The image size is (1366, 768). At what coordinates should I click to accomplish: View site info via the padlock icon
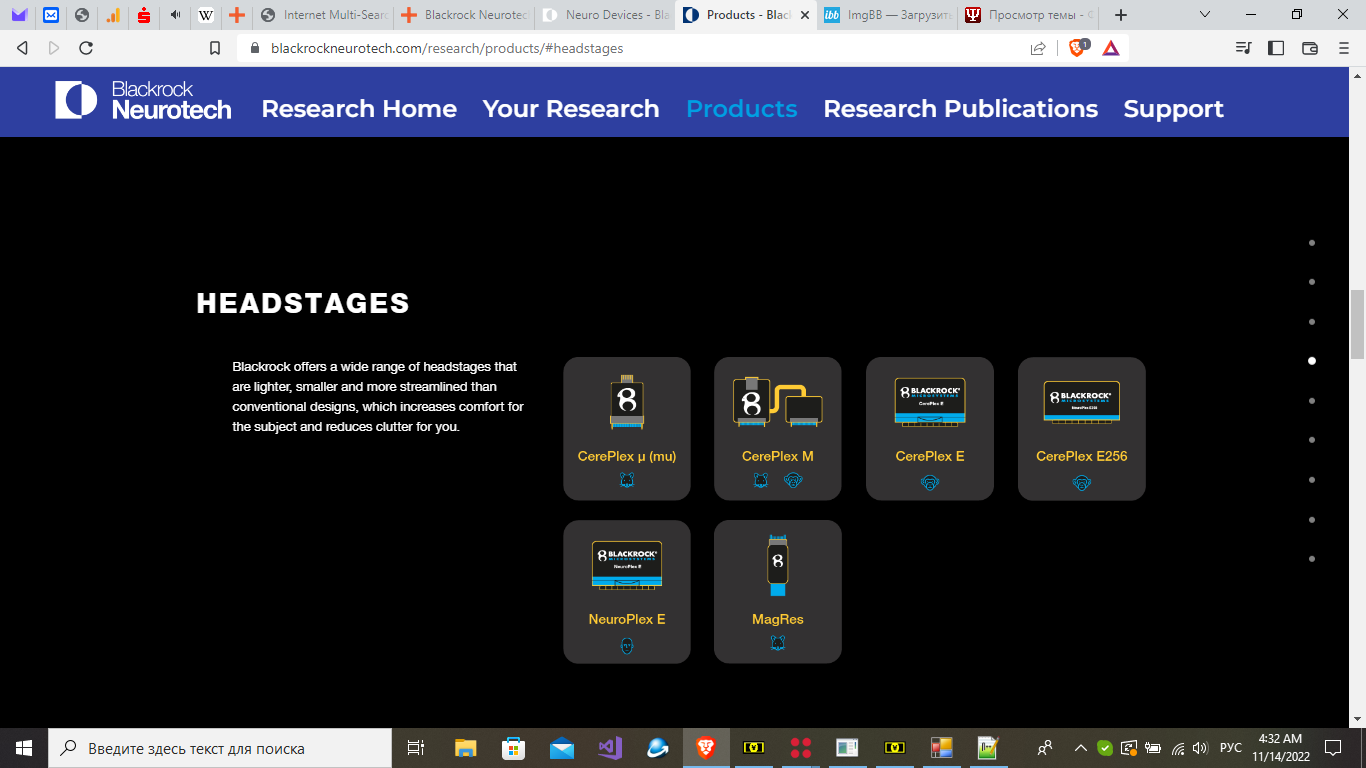pos(253,48)
